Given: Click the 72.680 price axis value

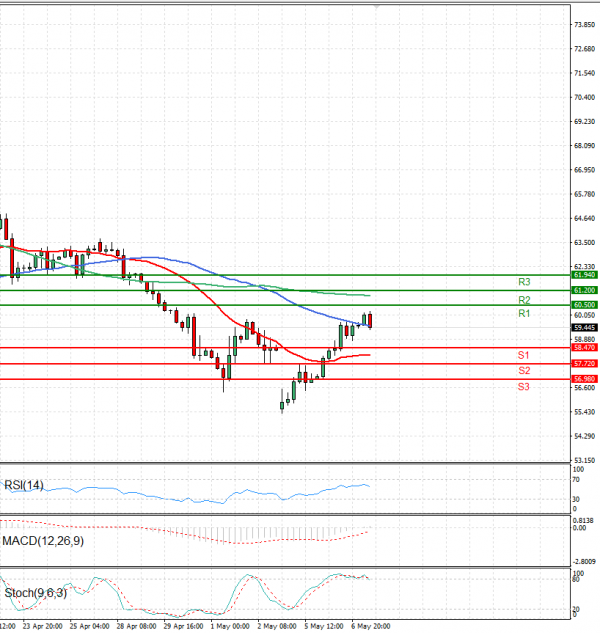Looking at the screenshot, I should [584, 49].
